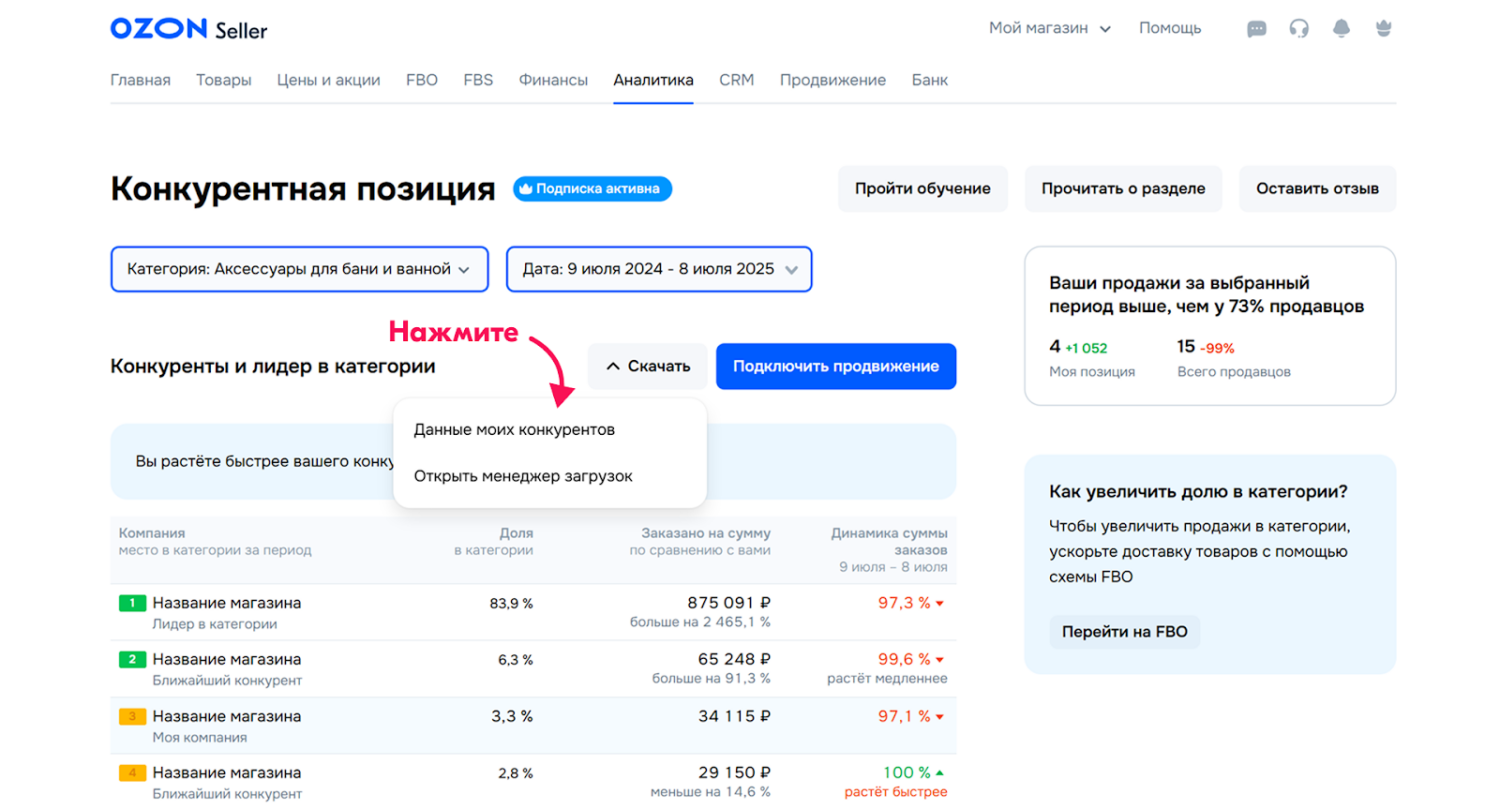
Task: Open the notifications bell icon
Action: pos(1341,29)
